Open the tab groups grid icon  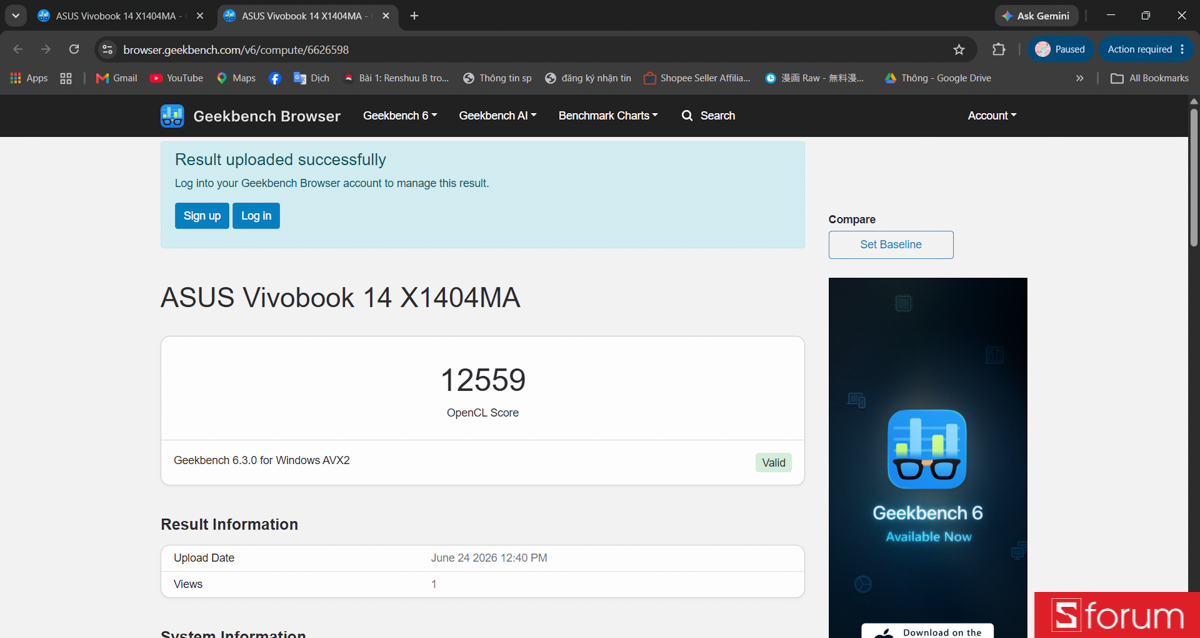[x=66, y=78]
